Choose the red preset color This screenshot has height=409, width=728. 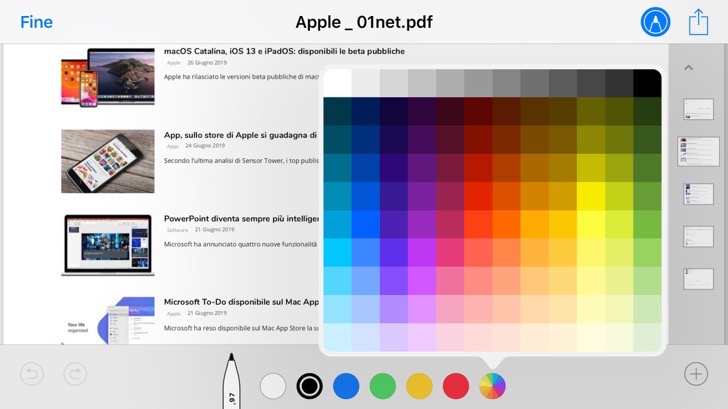pyautogui.click(x=455, y=386)
